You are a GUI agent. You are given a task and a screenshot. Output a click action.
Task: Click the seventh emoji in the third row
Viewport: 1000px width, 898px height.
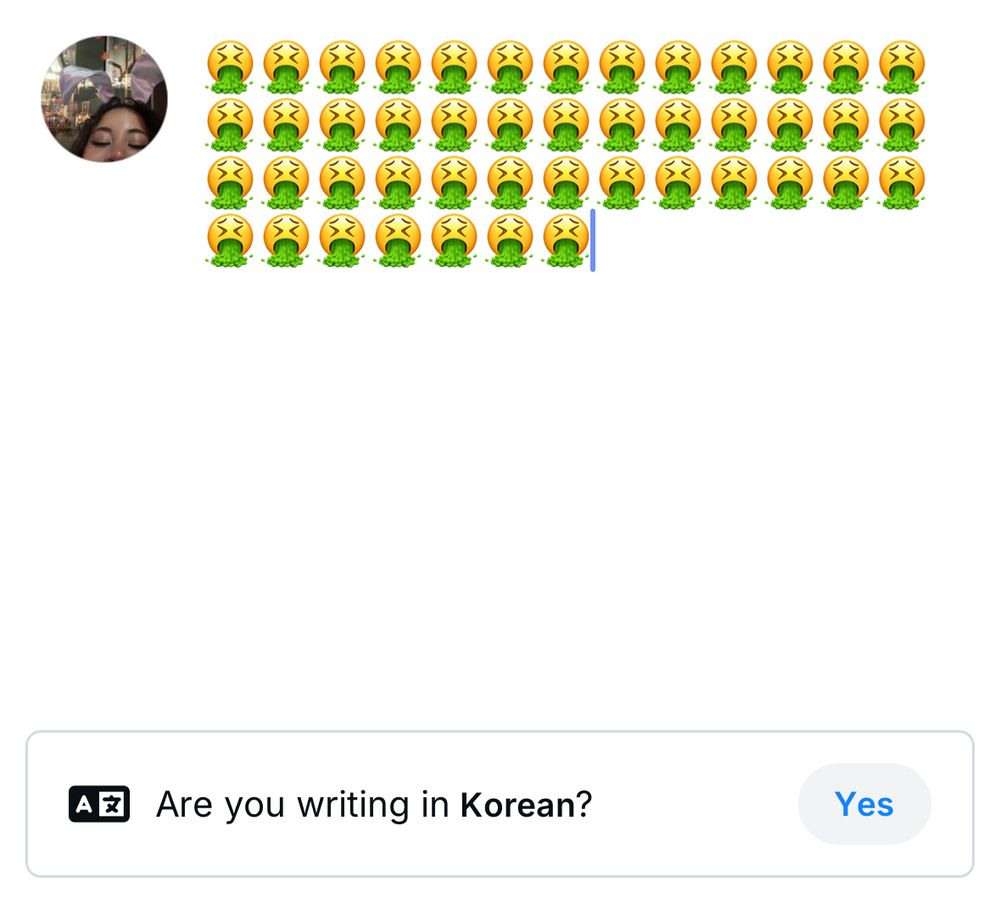(566, 182)
